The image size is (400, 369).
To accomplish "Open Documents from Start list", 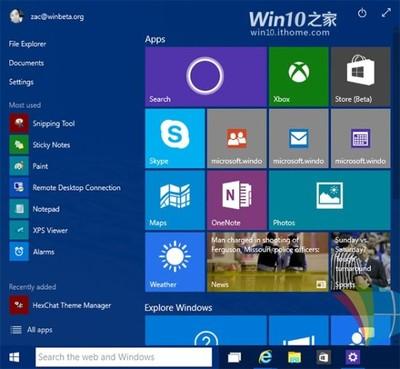I will 26,63.
